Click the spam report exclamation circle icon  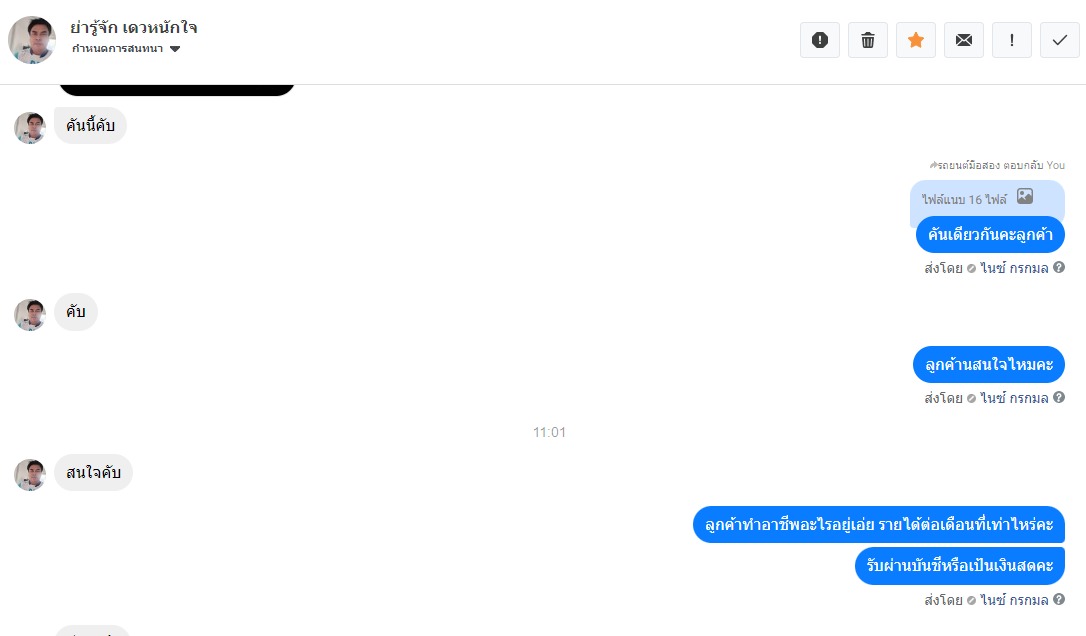point(820,40)
